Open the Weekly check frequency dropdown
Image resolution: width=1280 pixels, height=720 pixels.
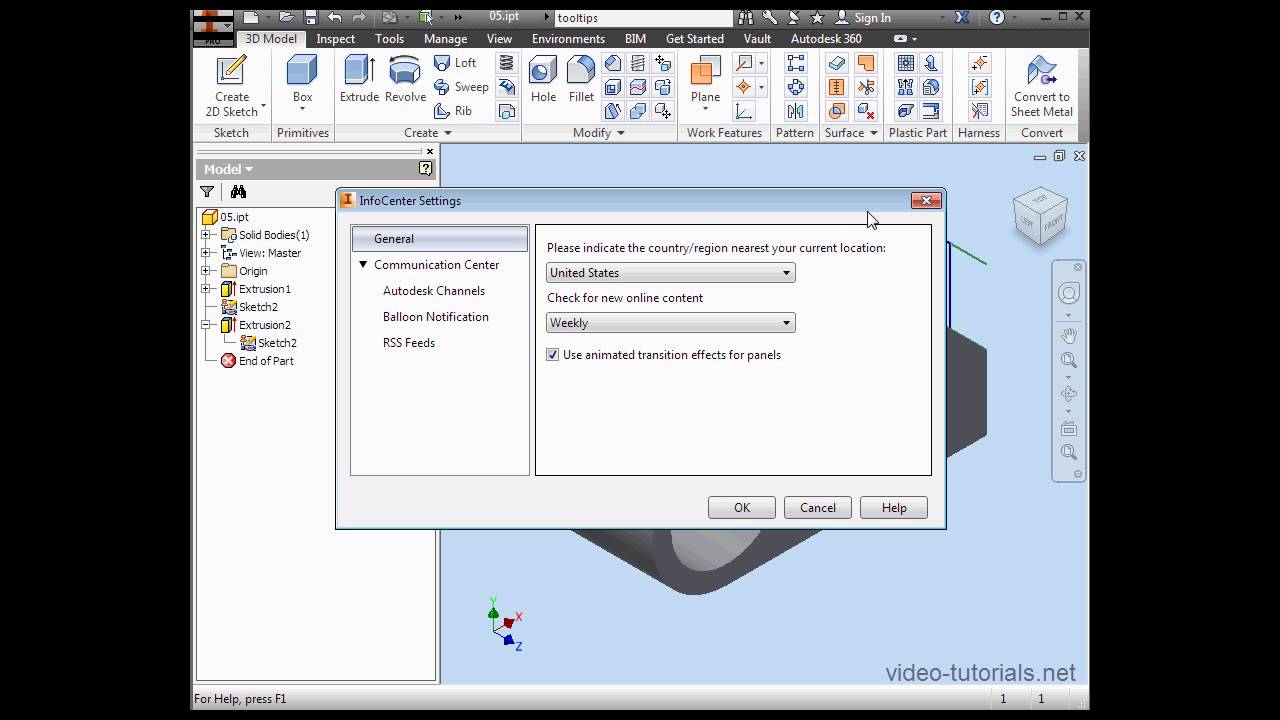pyautogui.click(x=671, y=323)
